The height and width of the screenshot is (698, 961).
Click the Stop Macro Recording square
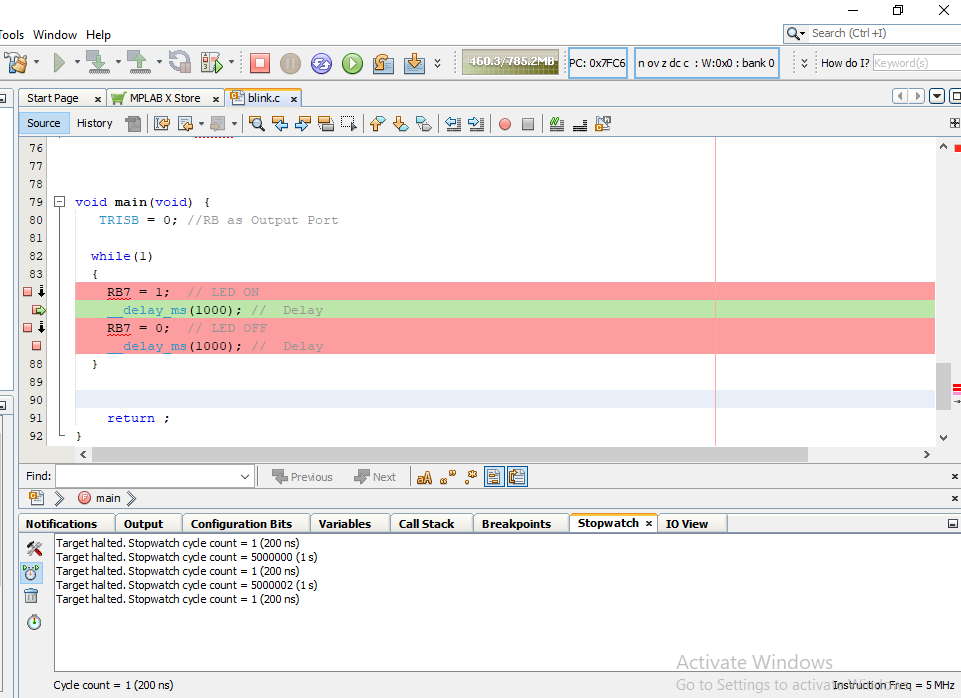click(528, 124)
